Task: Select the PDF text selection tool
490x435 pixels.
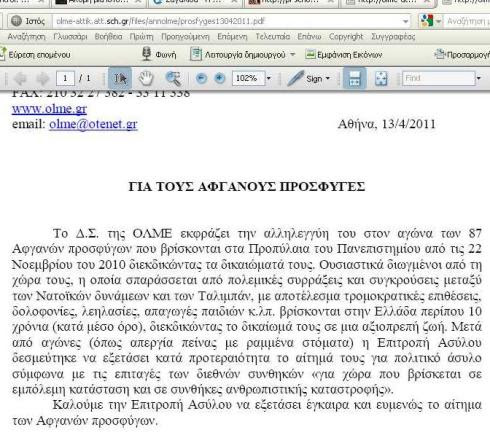Action: (x=120, y=79)
